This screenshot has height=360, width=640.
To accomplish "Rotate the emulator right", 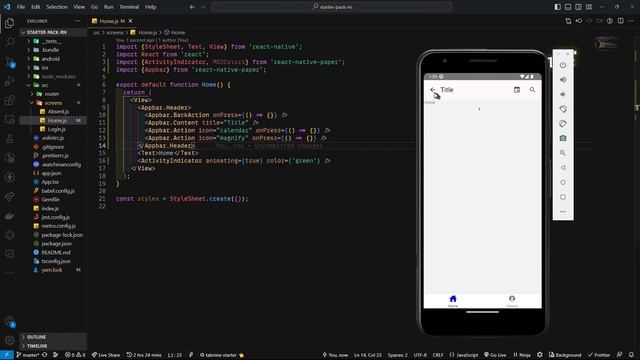I will (x=563, y=124).
